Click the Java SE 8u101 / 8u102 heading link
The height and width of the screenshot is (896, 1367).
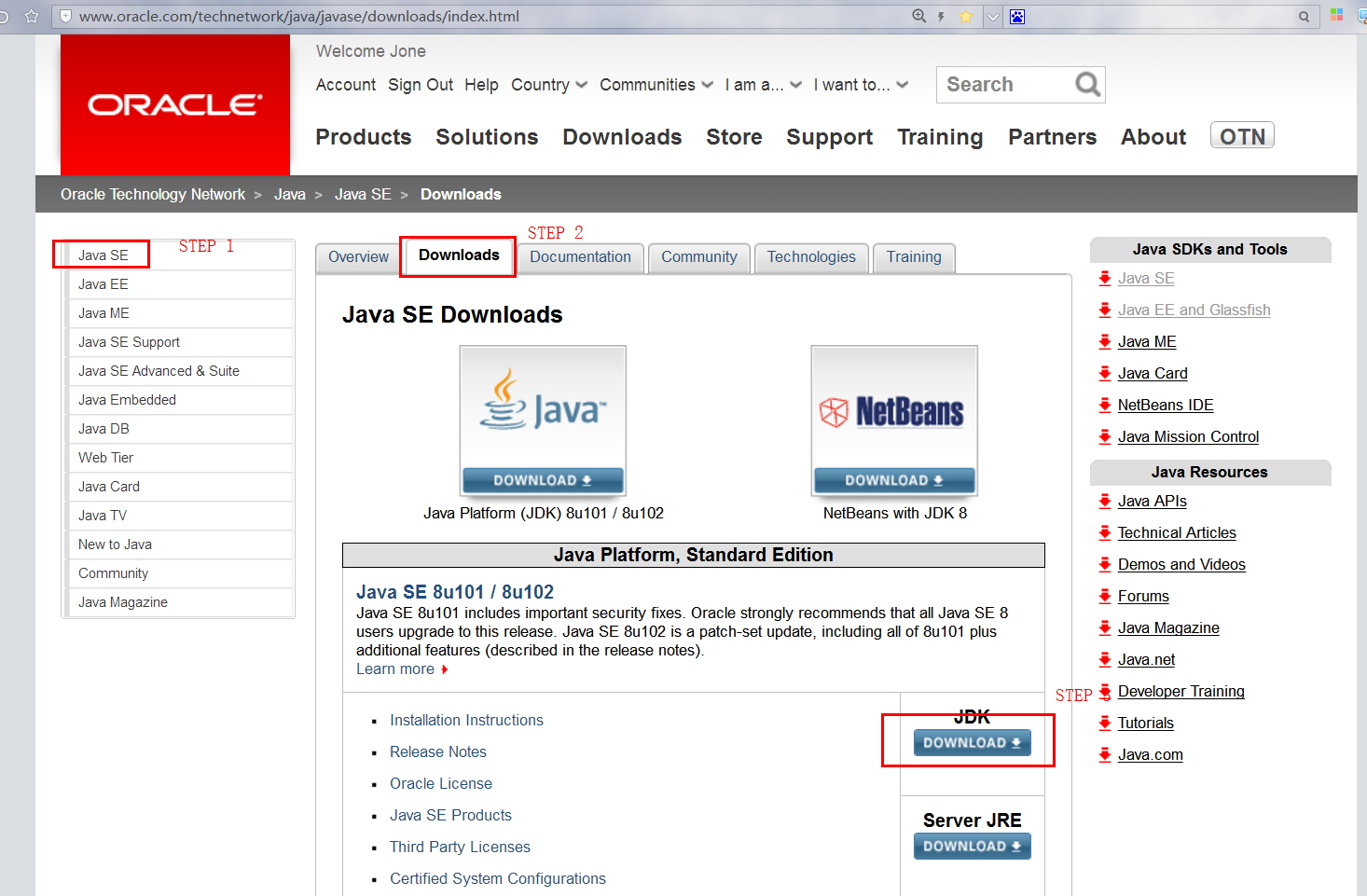(x=455, y=592)
